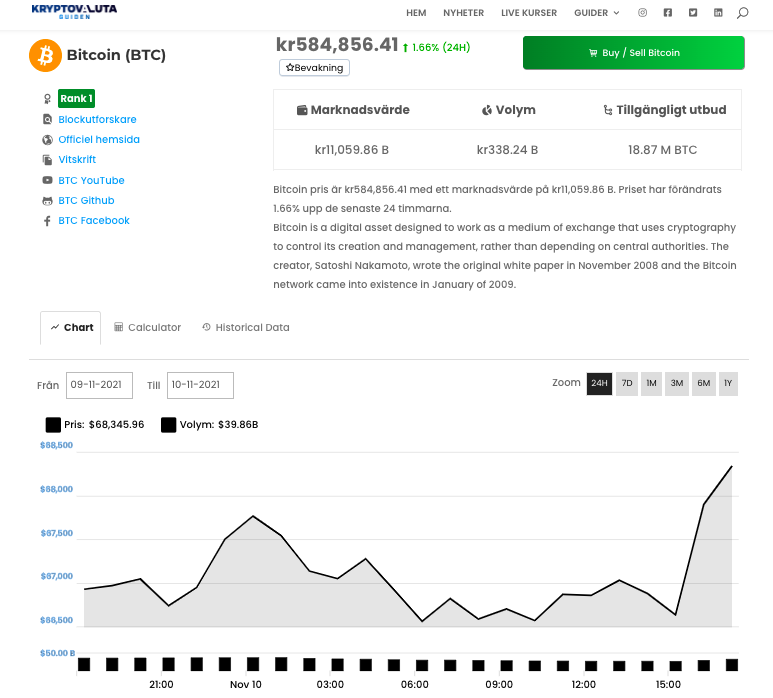Visit the Officiel hemsida link

pos(99,140)
